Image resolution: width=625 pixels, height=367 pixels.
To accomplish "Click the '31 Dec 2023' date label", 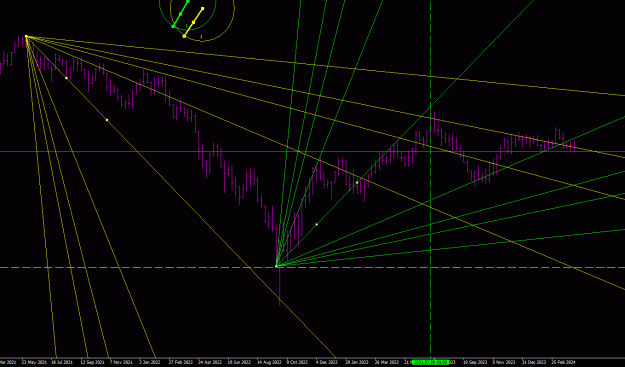I will pyautogui.click(x=534, y=362).
